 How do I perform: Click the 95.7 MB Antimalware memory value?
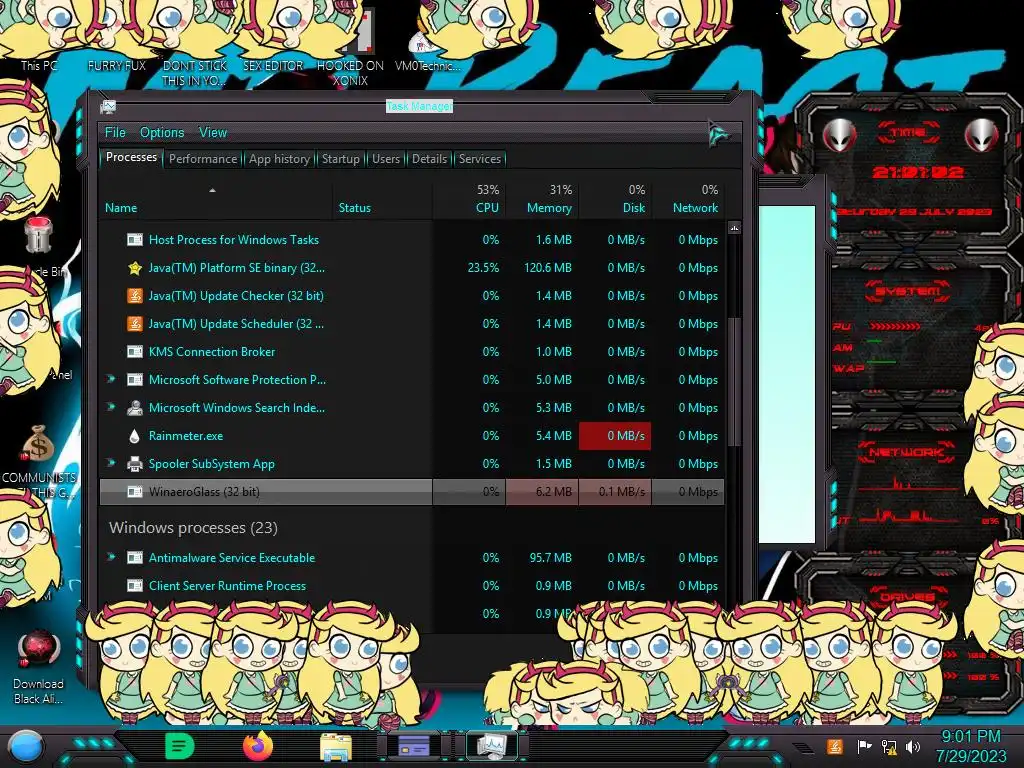(x=550, y=558)
